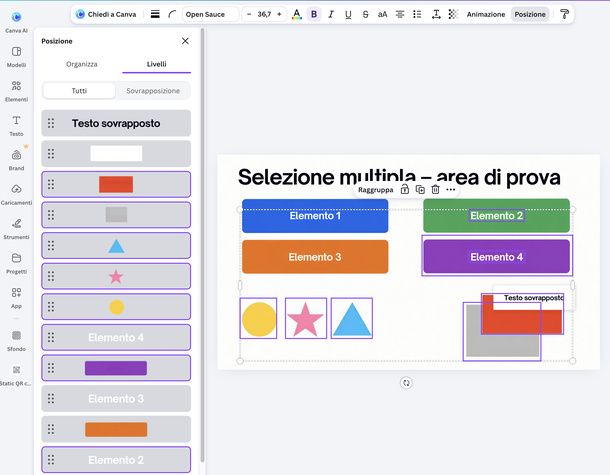
Task: Open more options ellipsis menu
Action: [450, 189]
